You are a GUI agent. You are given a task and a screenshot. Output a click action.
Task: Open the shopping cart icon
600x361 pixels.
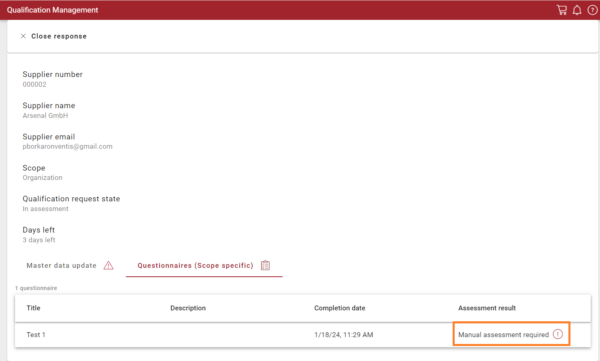point(562,10)
